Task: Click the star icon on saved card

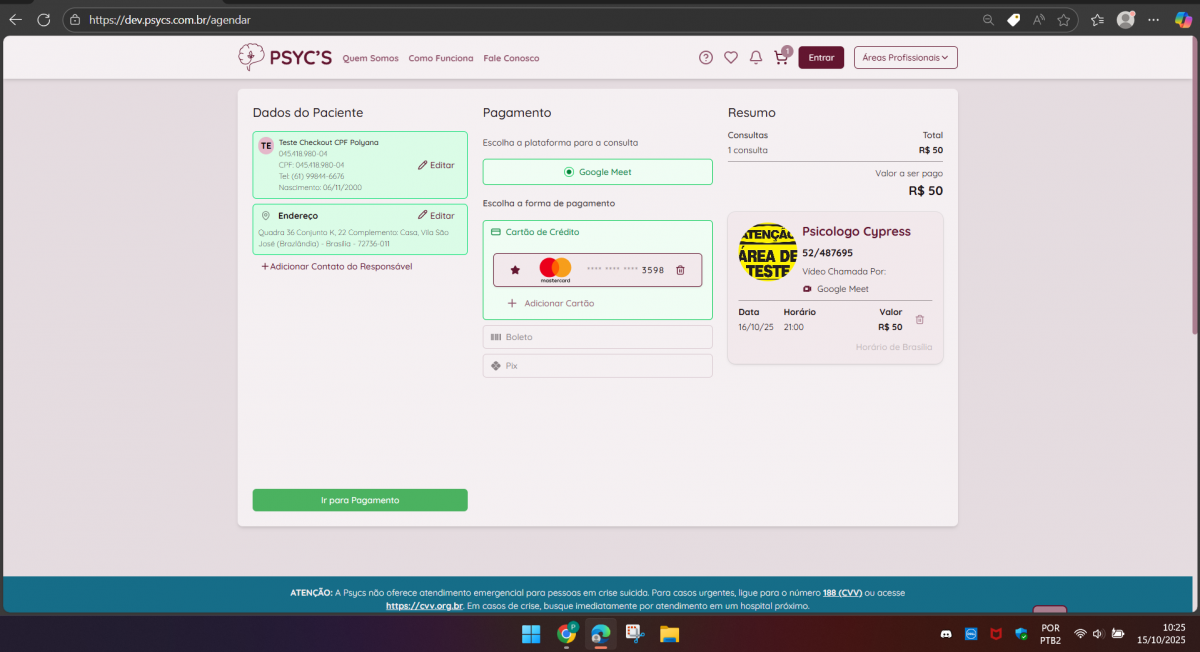Action: [x=515, y=270]
